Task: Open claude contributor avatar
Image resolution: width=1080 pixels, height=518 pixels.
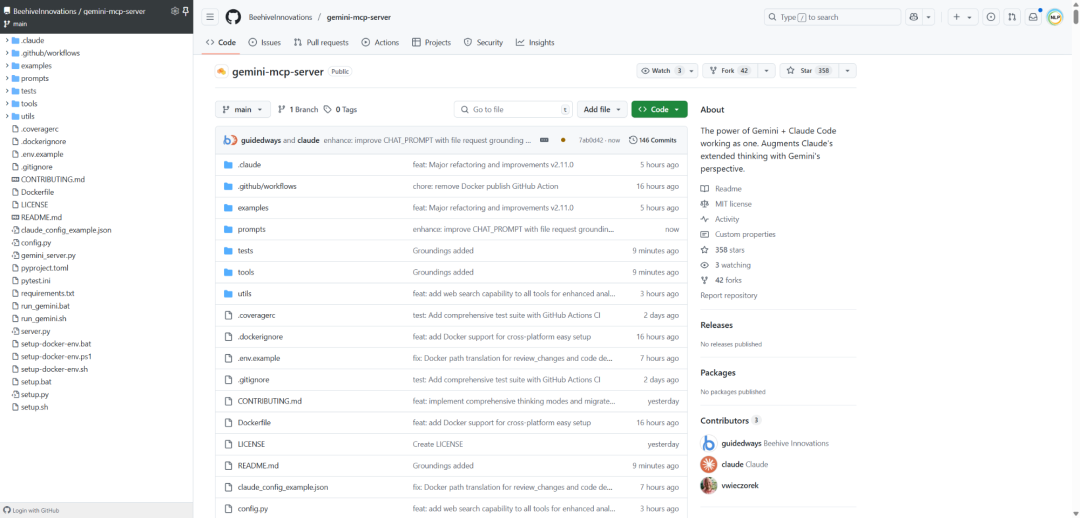Action: (x=709, y=464)
